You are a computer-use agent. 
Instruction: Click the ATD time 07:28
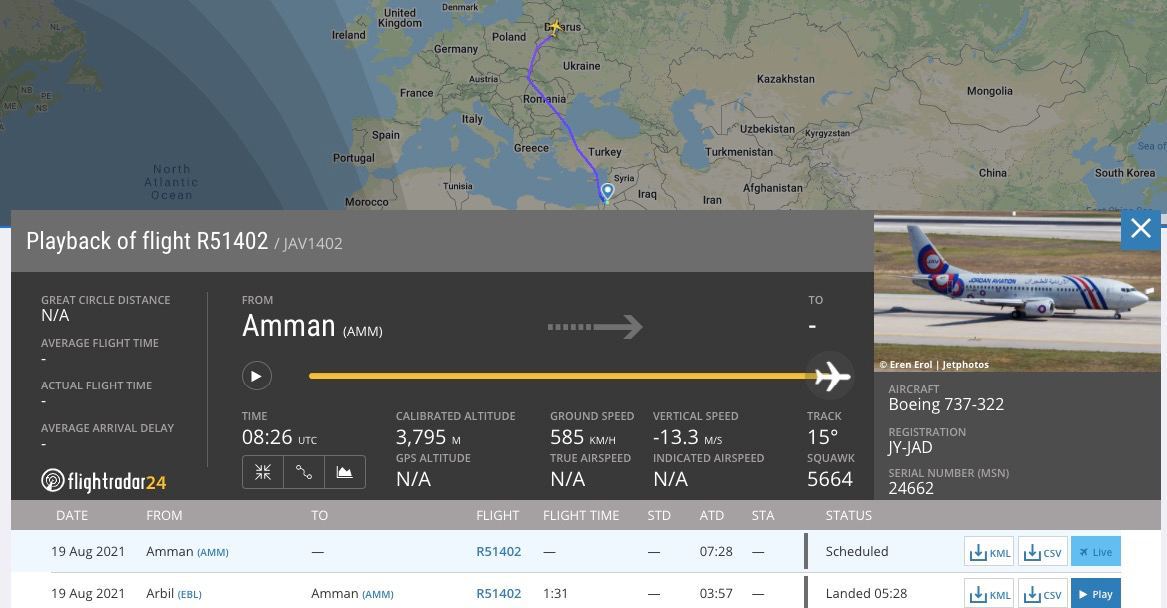[716, 551]
